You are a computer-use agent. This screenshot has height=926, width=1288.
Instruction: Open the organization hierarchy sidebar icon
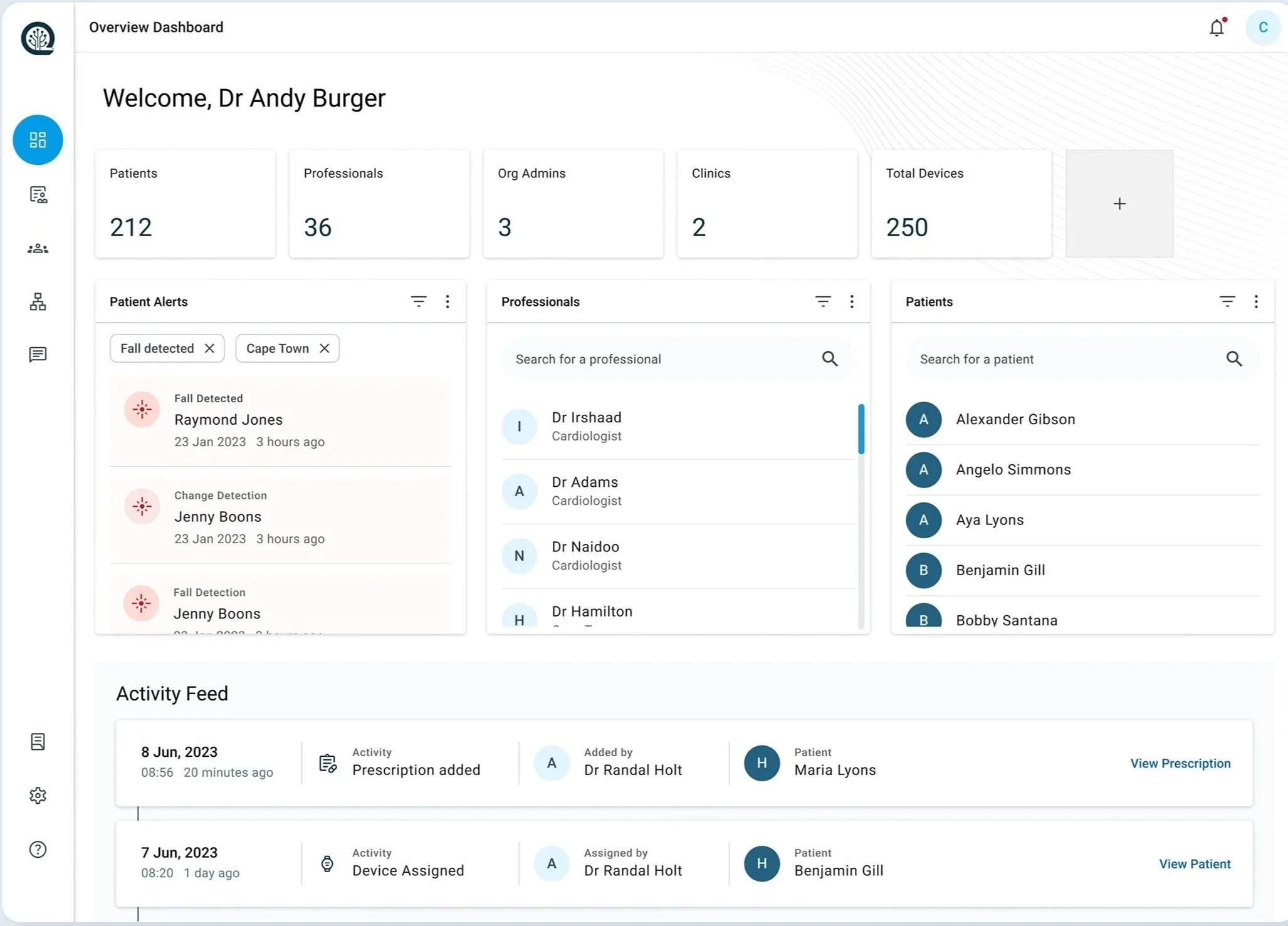tap(38, 302)
